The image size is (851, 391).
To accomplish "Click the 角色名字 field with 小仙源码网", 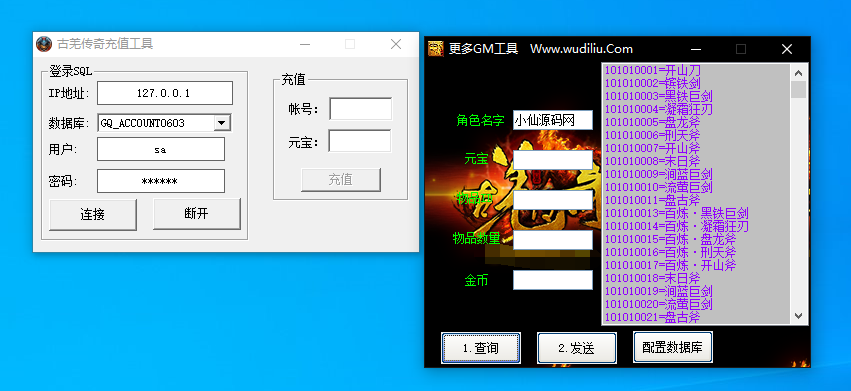I will click(552, 120).
